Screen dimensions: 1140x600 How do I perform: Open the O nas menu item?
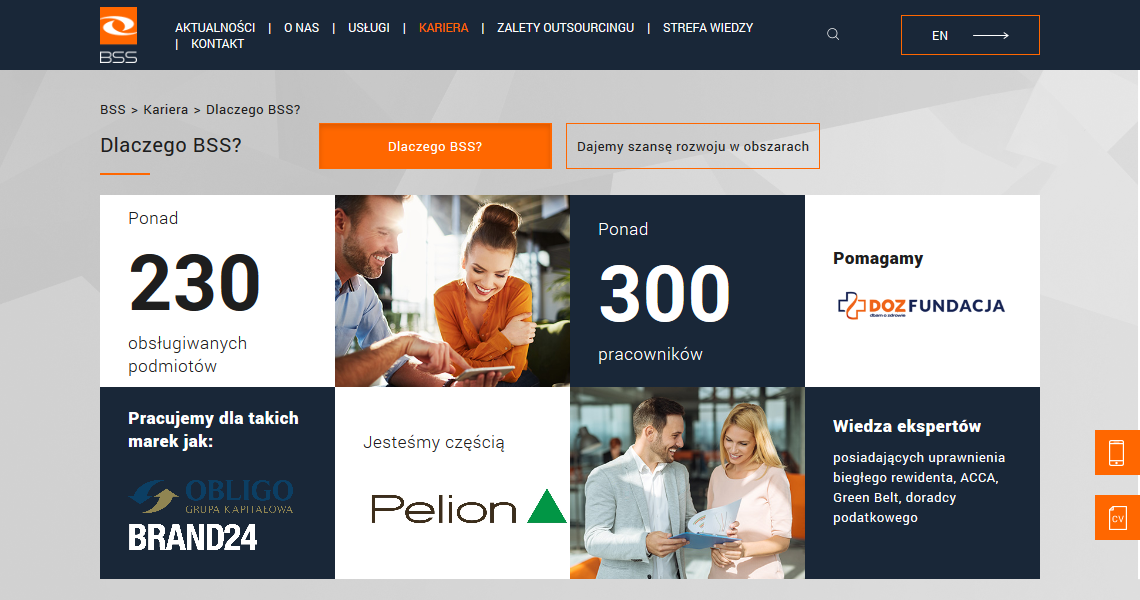point(302,28)
